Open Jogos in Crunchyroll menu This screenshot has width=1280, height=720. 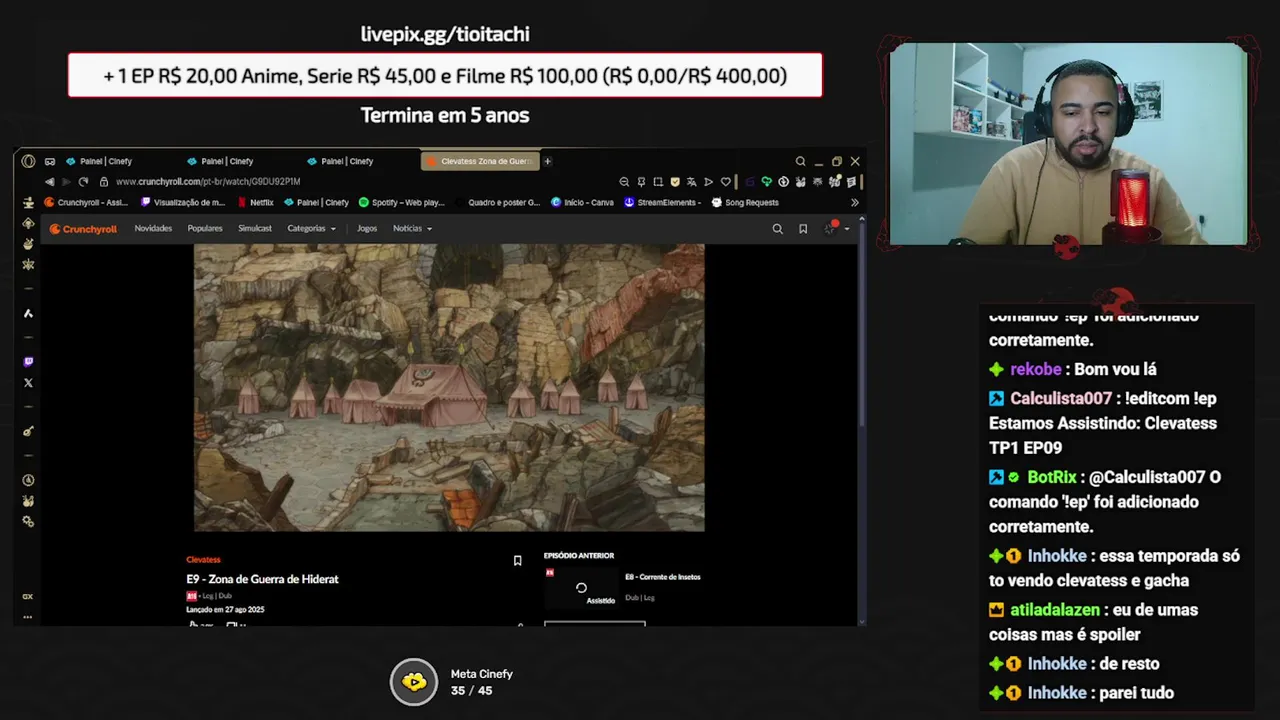pos(367,229)
